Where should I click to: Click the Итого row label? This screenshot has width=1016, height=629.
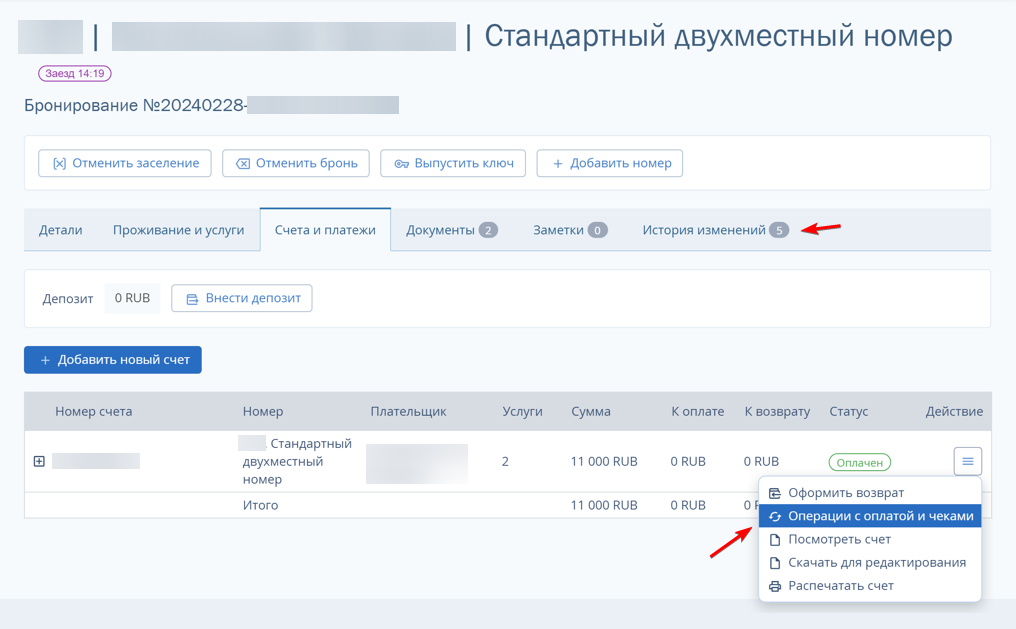260,505
